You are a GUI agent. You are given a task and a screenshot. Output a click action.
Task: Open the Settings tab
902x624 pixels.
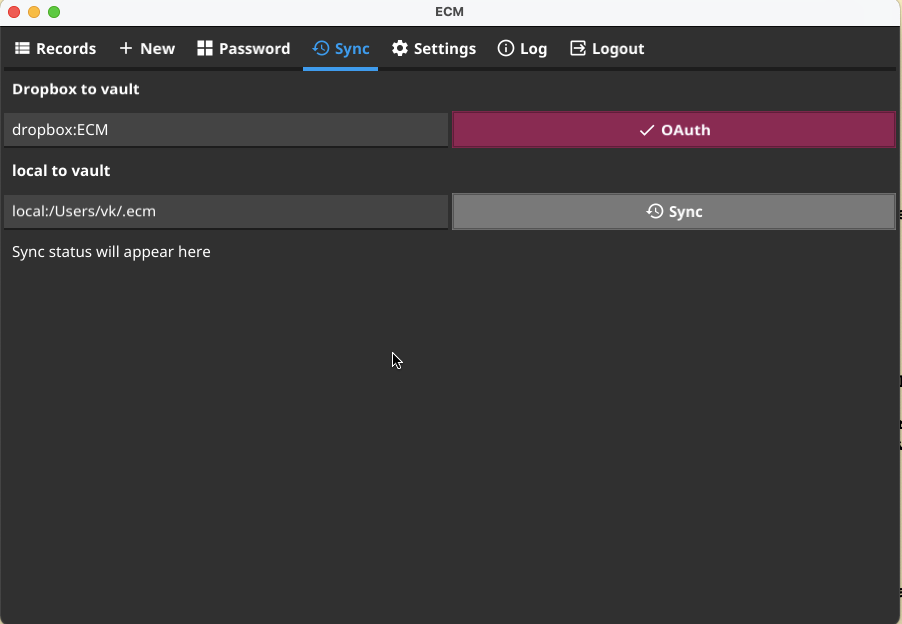click(x=434, y=48)
